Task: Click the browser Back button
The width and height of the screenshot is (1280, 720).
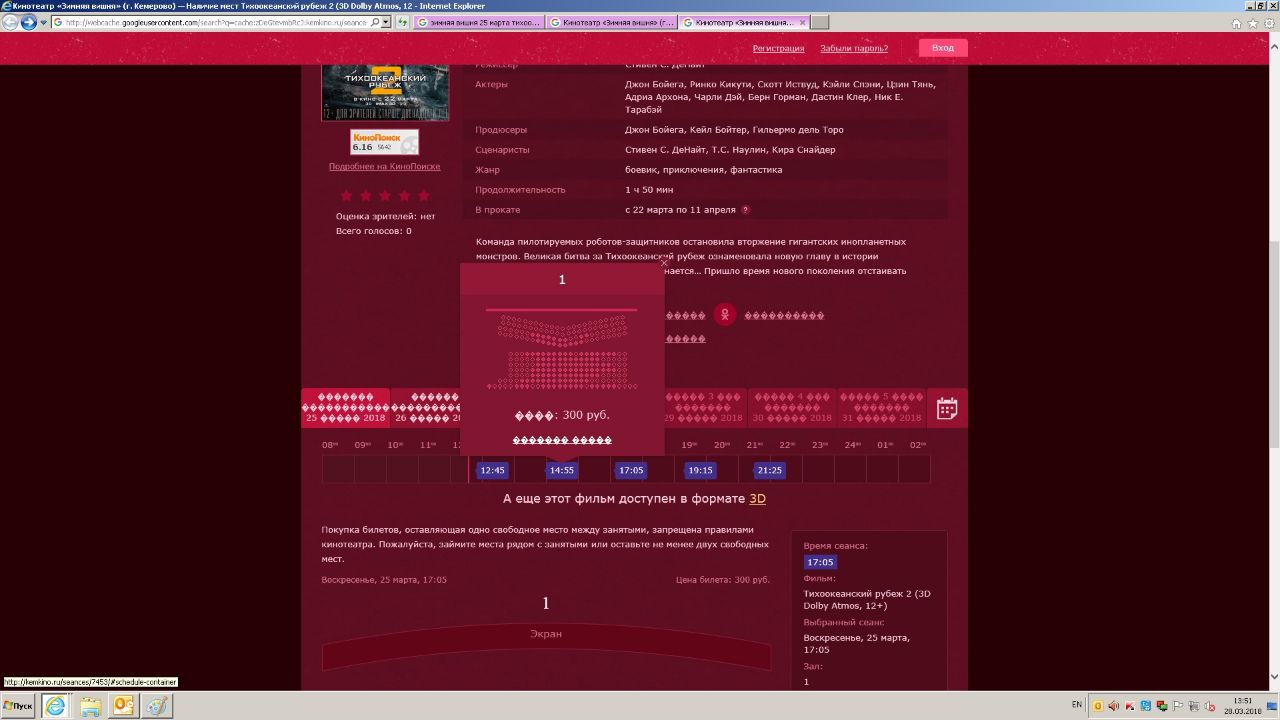Action: [11, 22]
